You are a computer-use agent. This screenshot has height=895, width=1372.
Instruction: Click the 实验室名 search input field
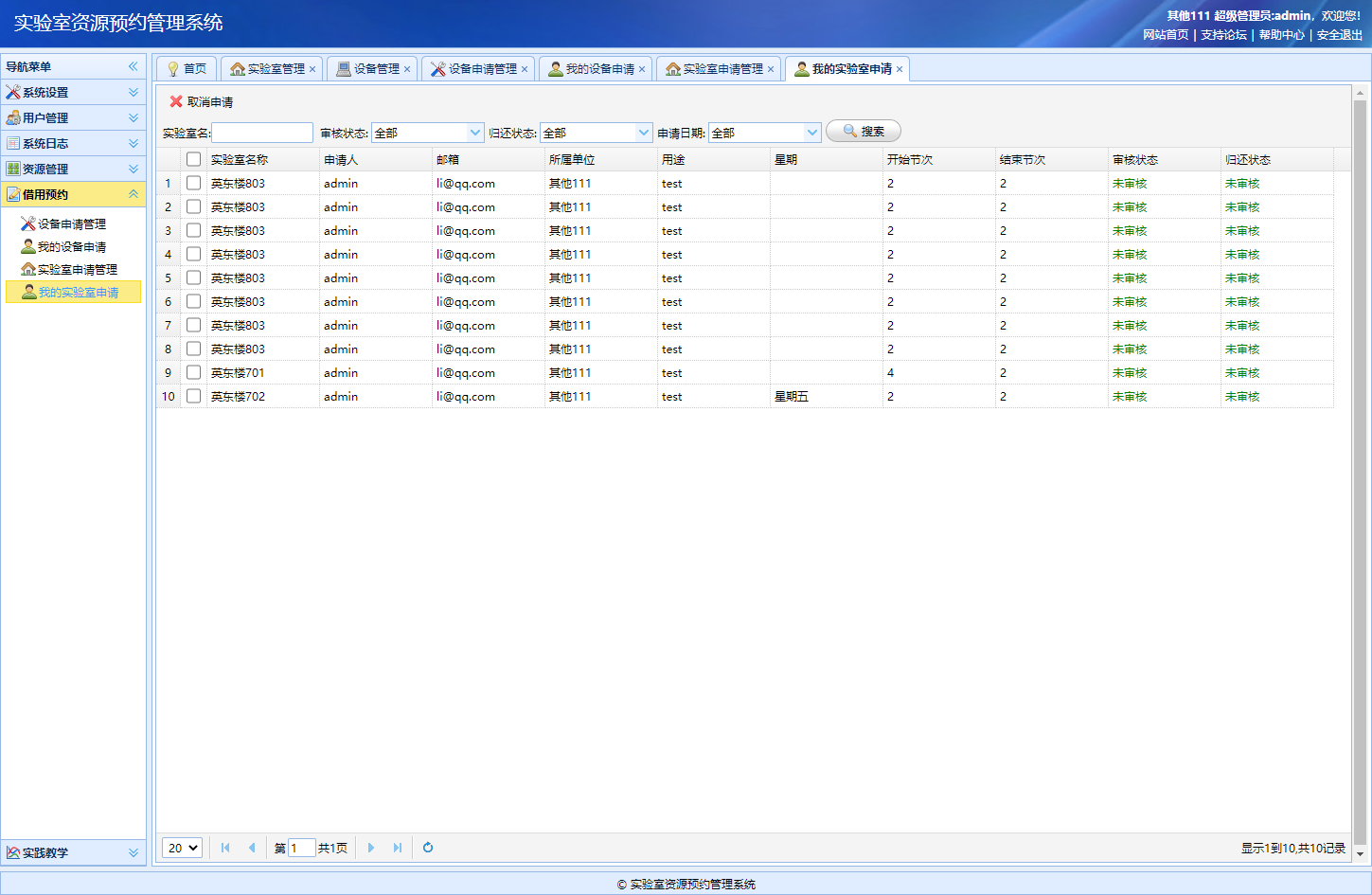262,133
